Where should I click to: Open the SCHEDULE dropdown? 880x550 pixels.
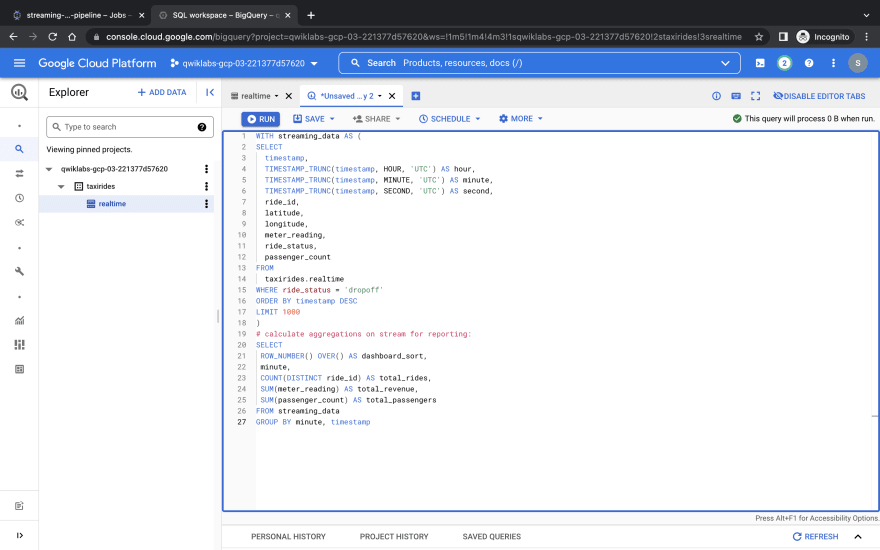pos(450,119)
